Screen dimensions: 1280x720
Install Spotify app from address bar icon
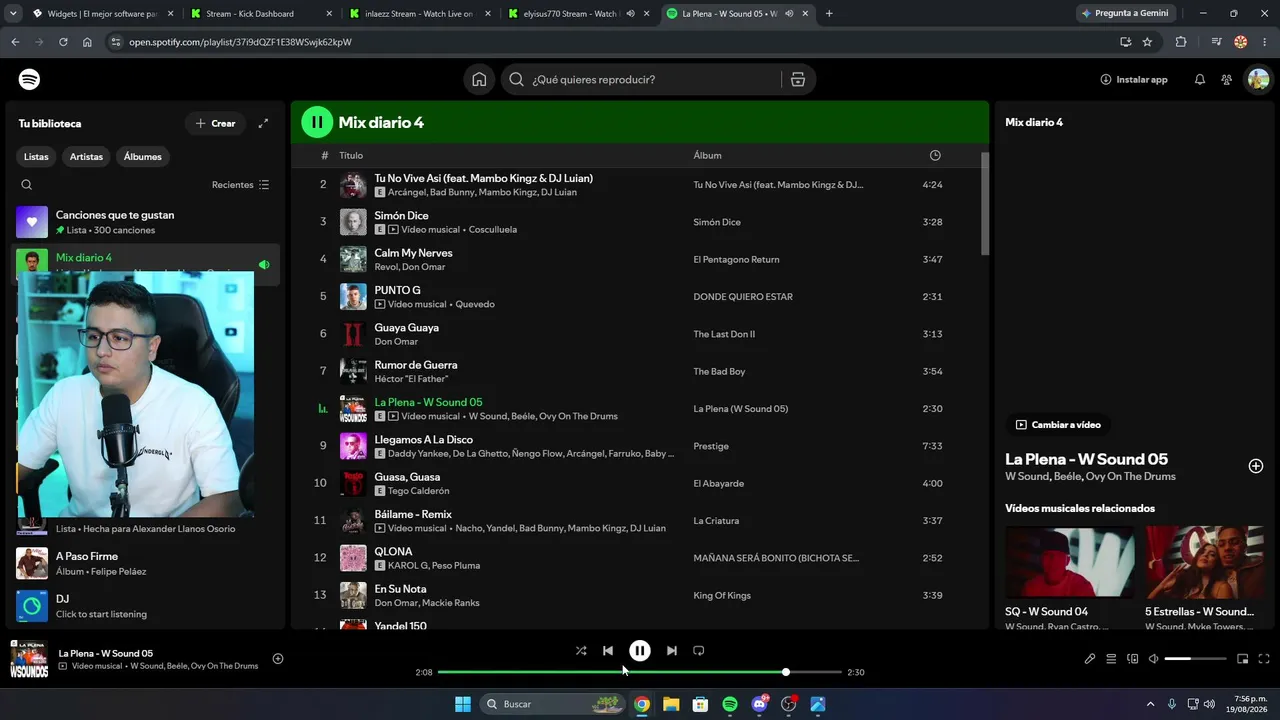1125,42
